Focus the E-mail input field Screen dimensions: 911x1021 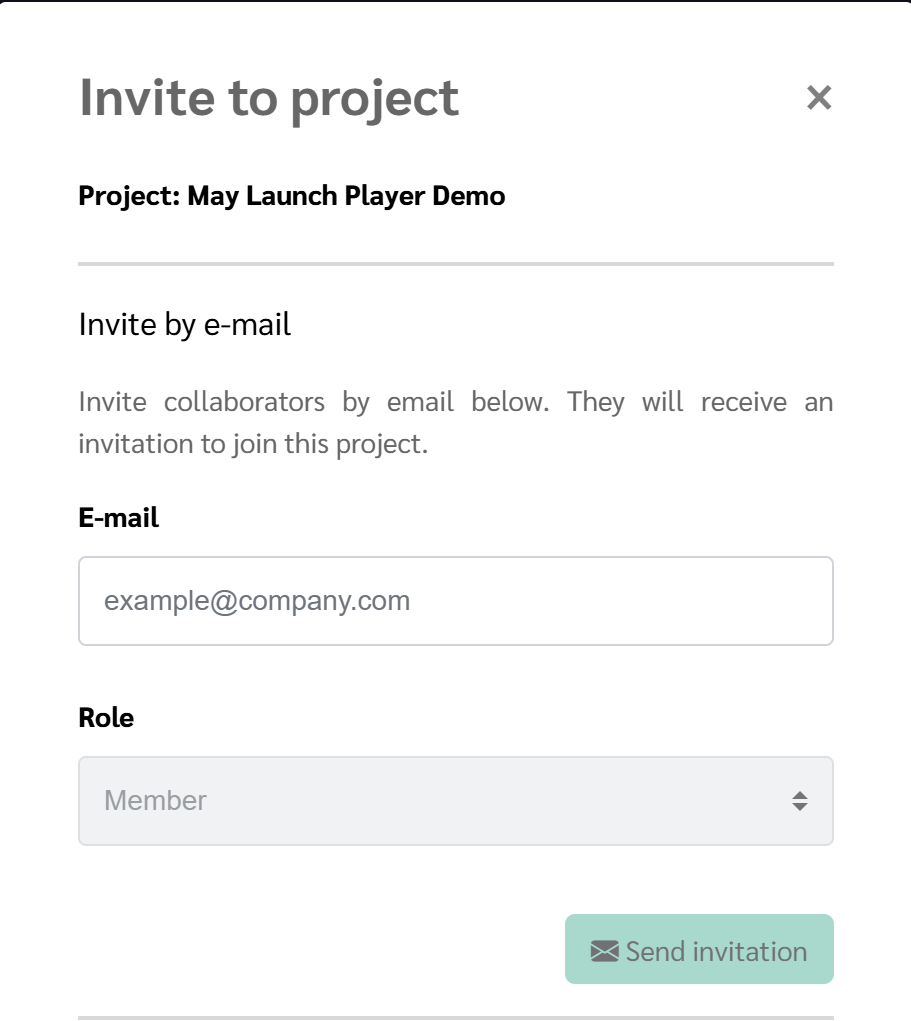click(456, 601)
